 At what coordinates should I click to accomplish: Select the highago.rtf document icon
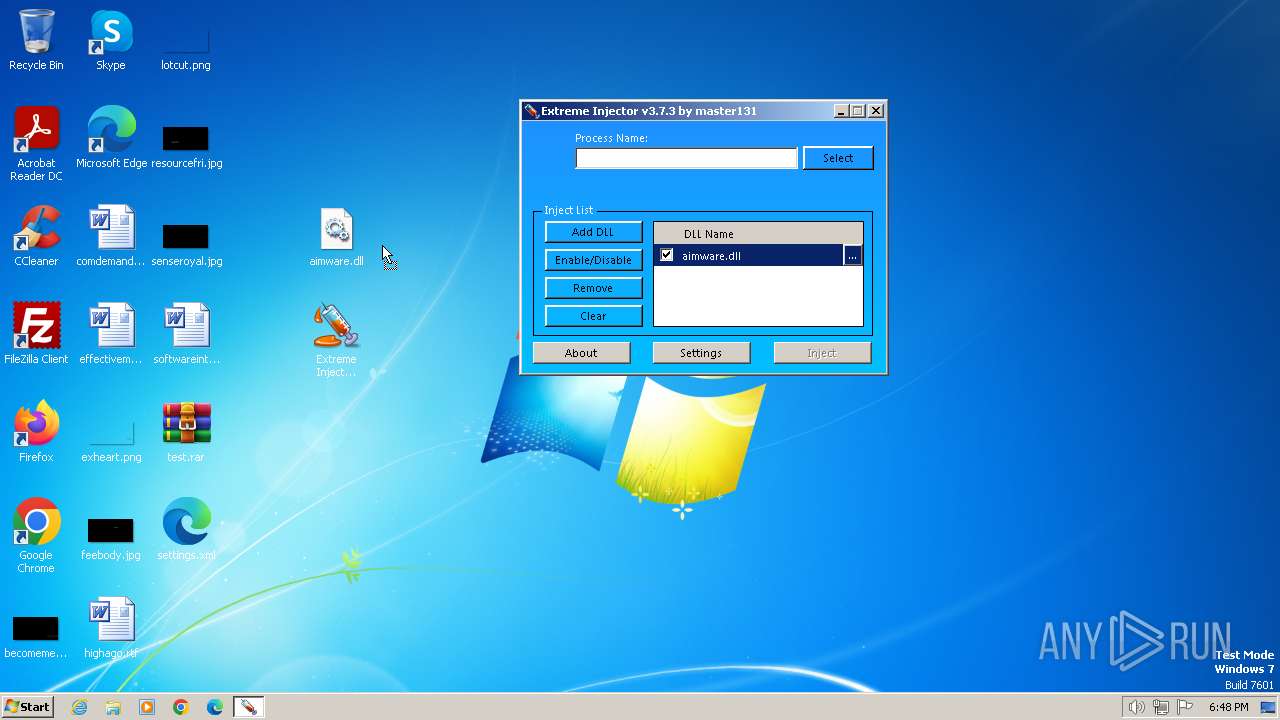pos(111,628)
